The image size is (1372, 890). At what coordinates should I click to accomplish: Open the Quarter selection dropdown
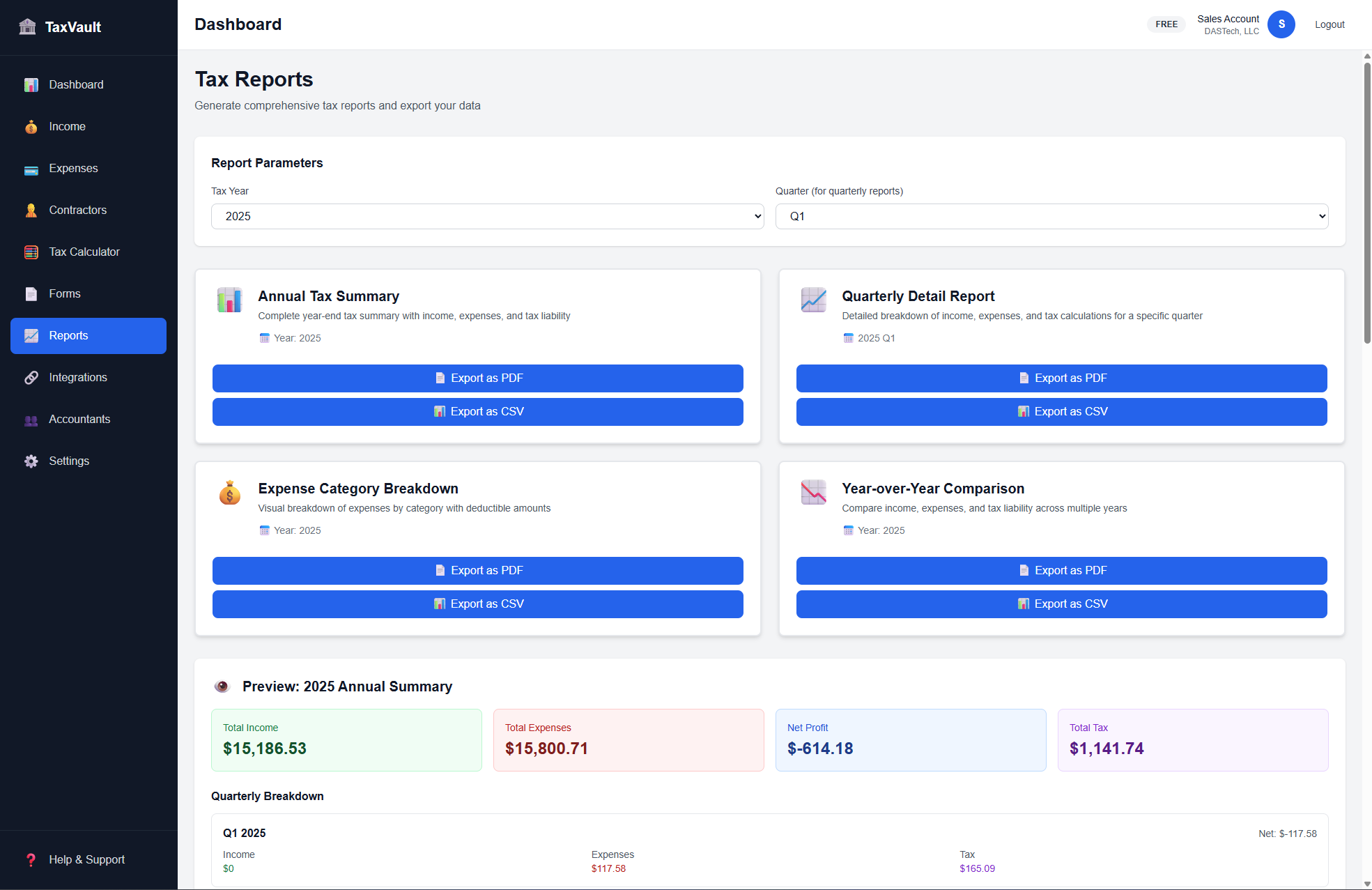tap(1052, 216)
